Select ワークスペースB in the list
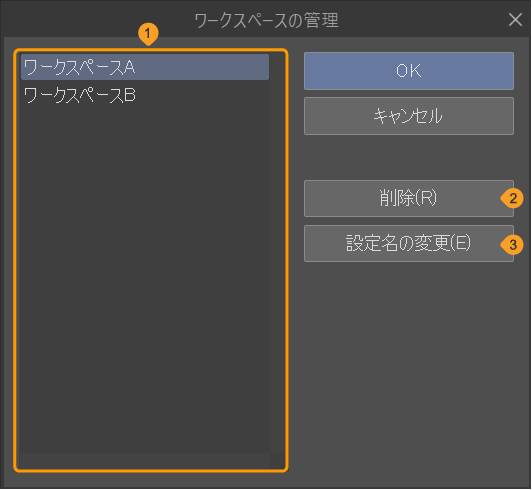Image resolution: width=532 pixels, height=490 pixels. (145, 95)
